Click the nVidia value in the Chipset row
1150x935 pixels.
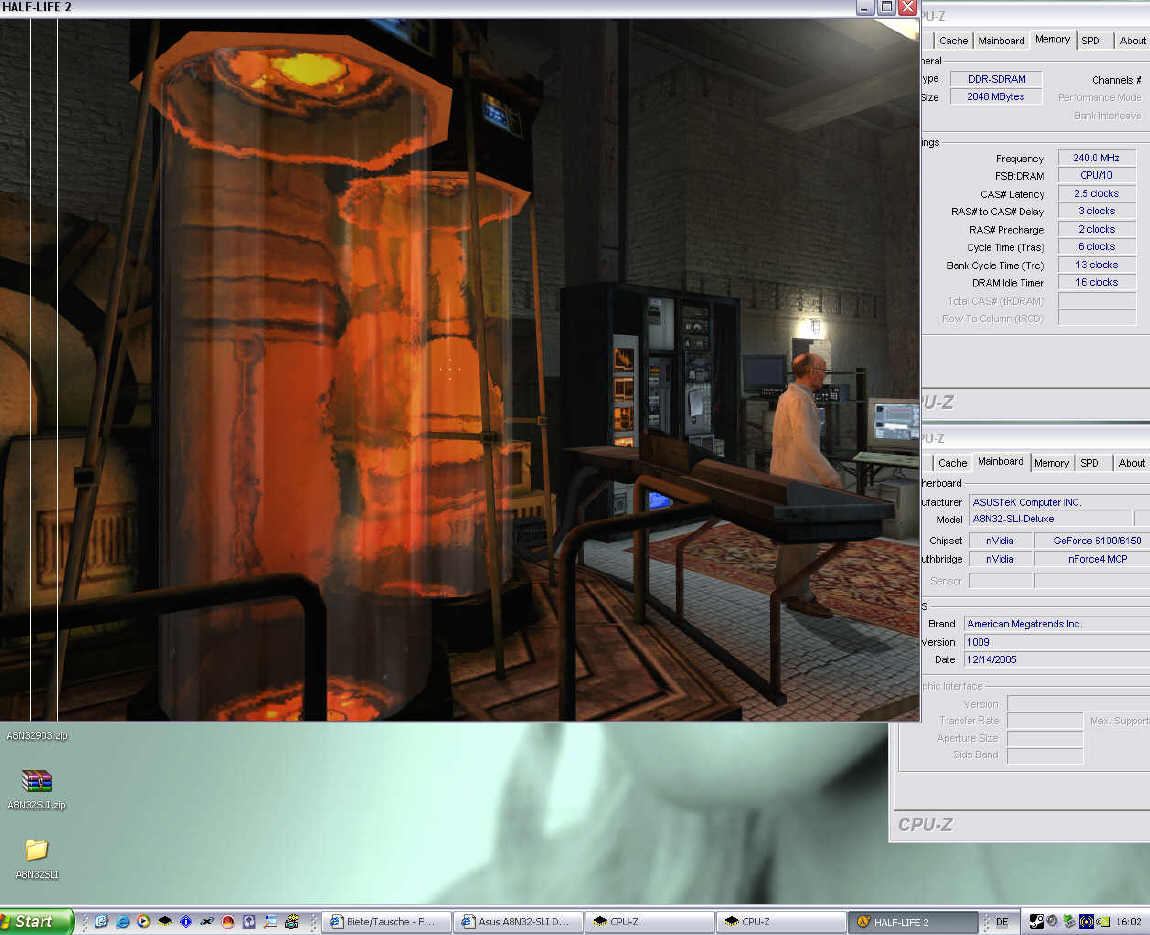1000,540
